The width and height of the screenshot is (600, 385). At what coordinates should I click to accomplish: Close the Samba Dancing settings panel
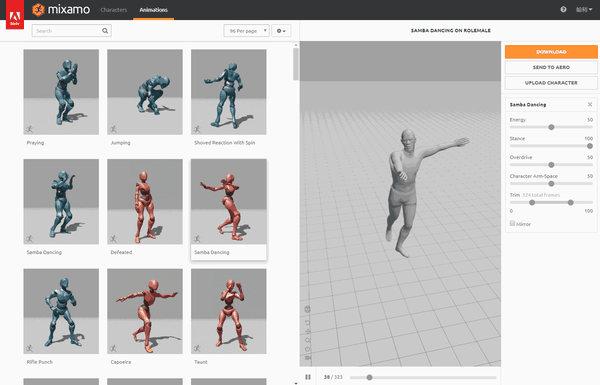click(x=590, y=104)
